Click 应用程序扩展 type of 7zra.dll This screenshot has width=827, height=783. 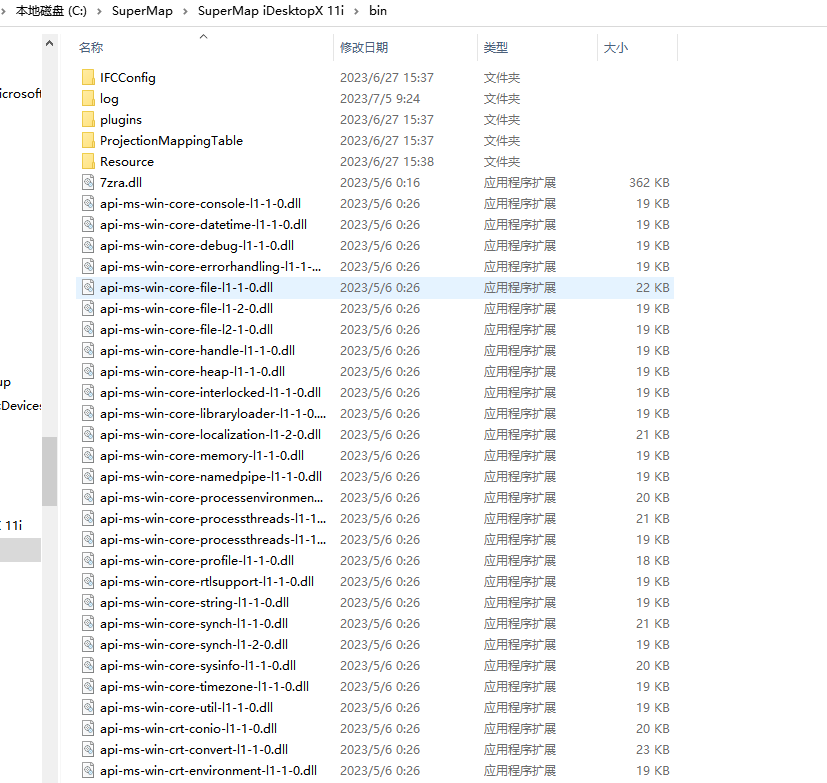point(520,182)
